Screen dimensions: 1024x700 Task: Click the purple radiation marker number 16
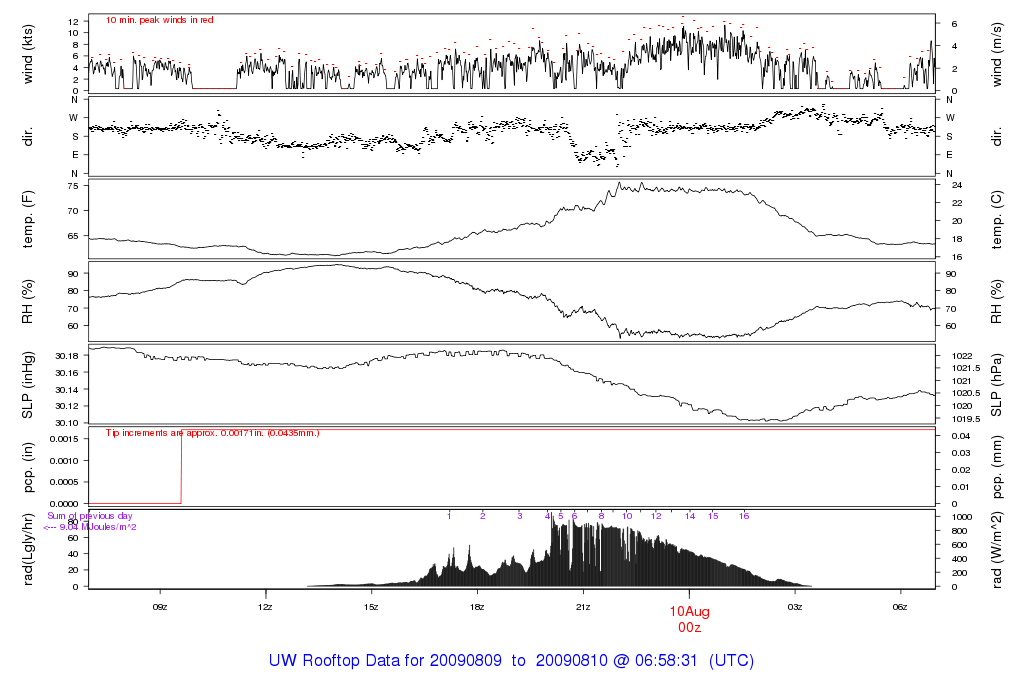744,516
